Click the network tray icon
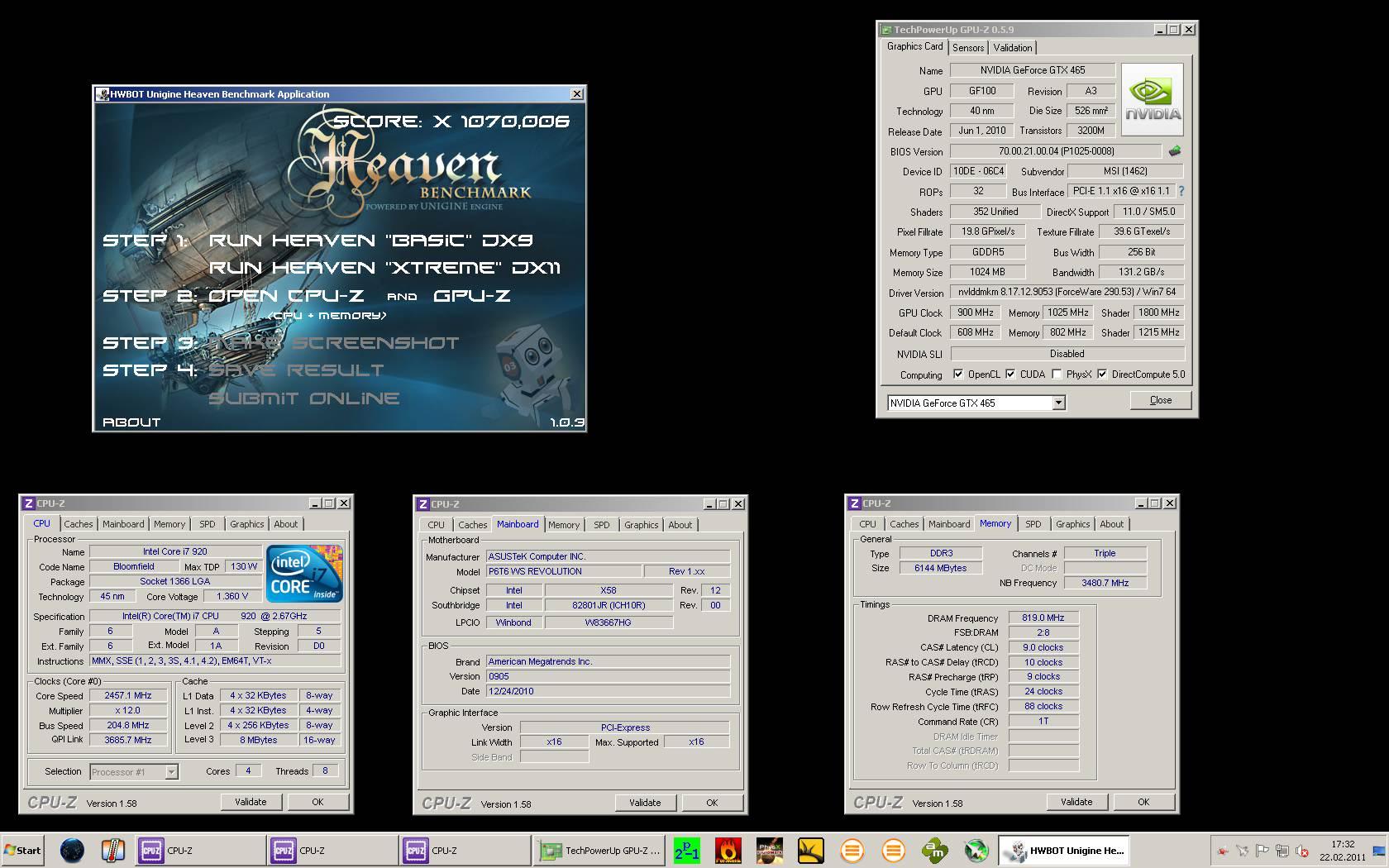Screen dimensions: 1389x868 (1282, 851)
